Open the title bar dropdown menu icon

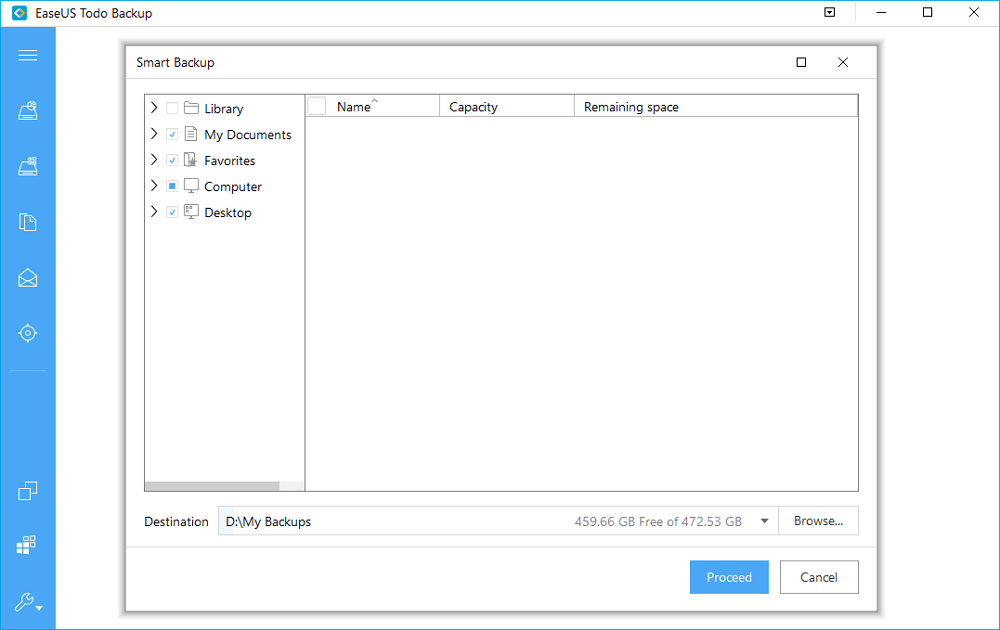click(830, 12)
